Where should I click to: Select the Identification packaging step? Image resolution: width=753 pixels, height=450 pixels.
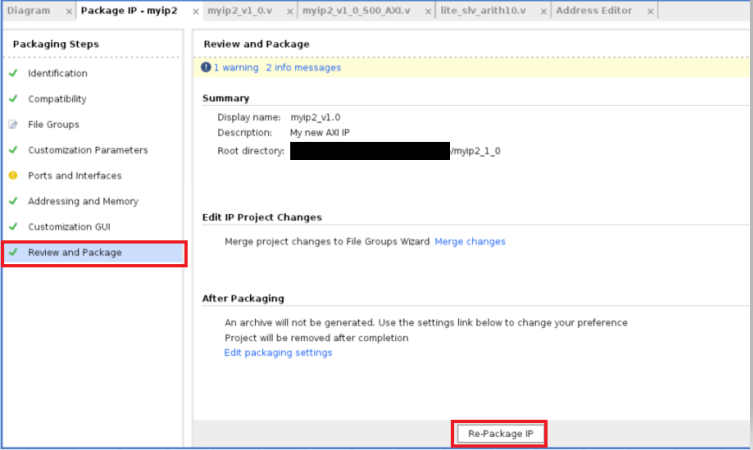coord(57,73)
